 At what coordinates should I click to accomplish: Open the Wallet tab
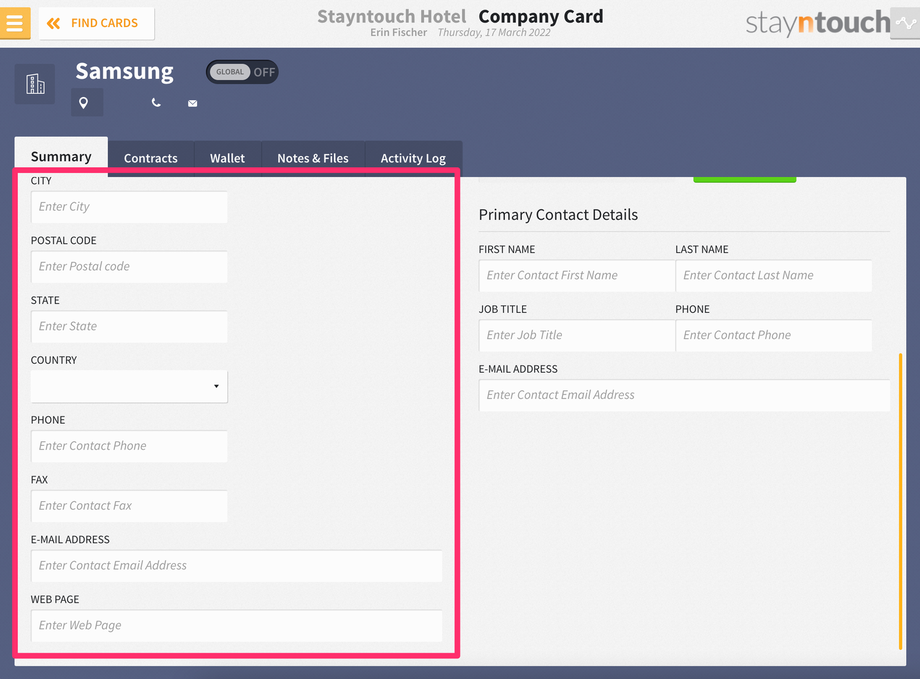(227, 158)
